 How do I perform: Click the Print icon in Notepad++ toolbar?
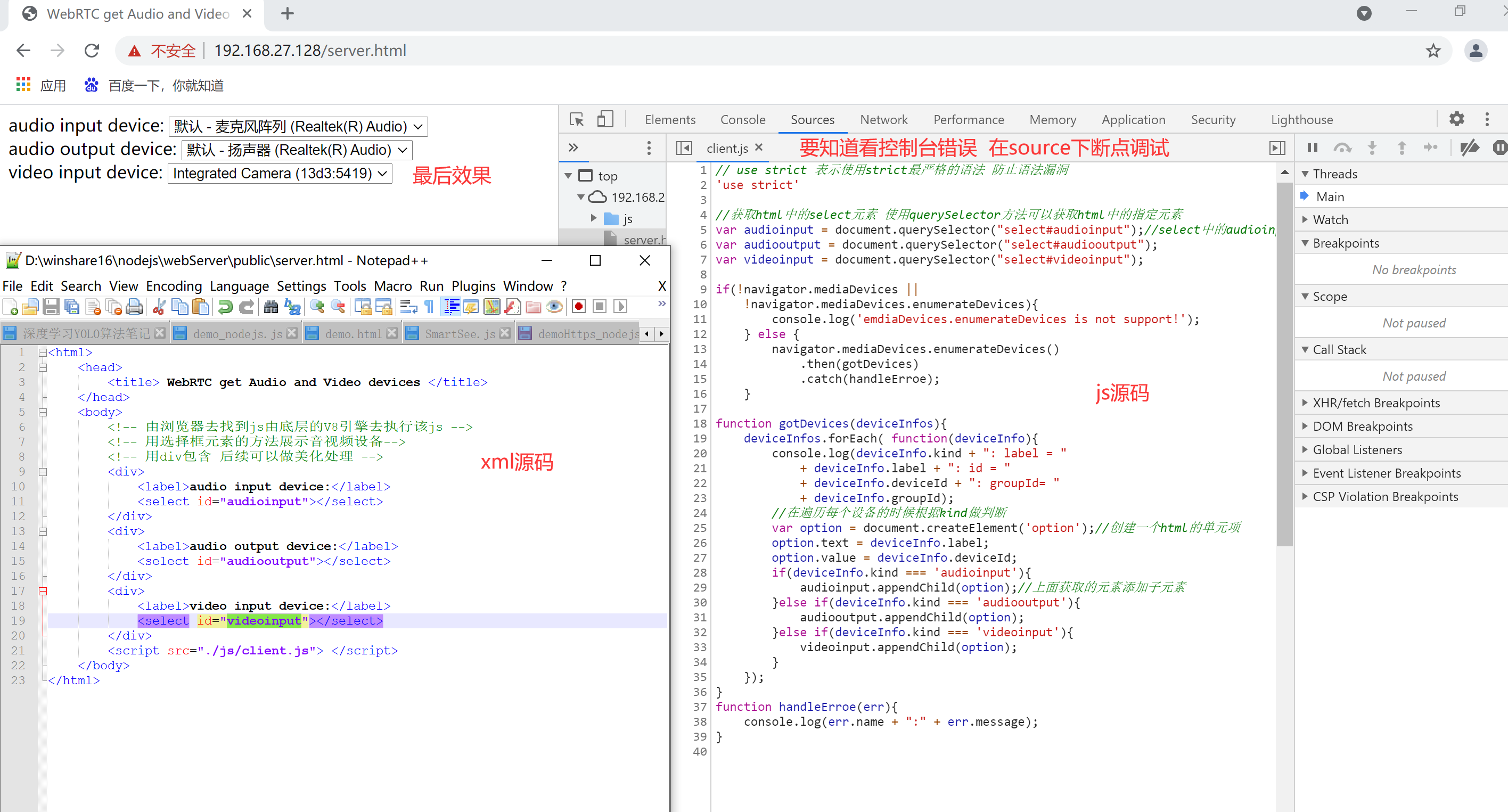pyautogui.click(x=135, y=307)
